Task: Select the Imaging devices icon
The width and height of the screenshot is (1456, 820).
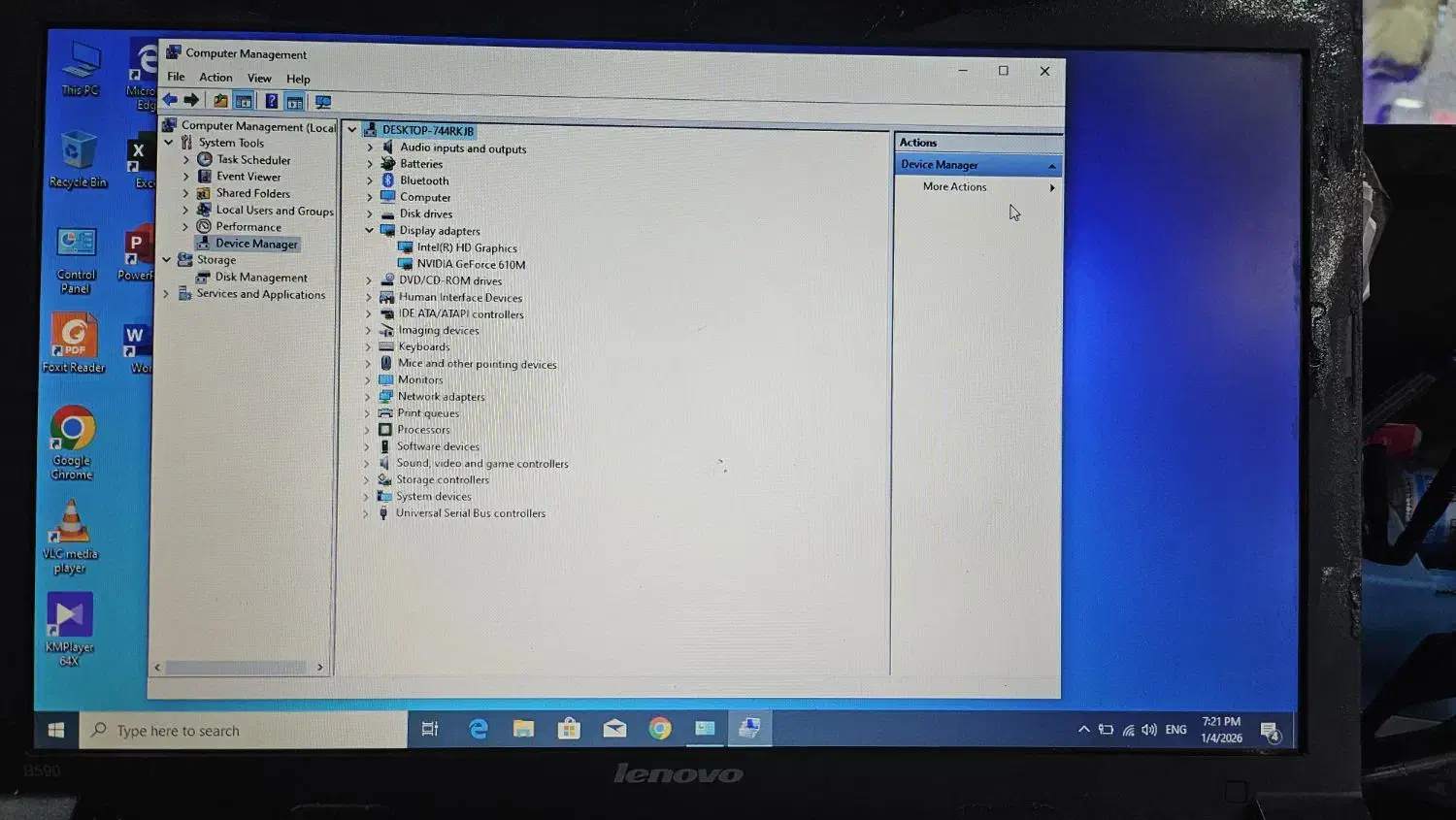Action: click(386, 330)
